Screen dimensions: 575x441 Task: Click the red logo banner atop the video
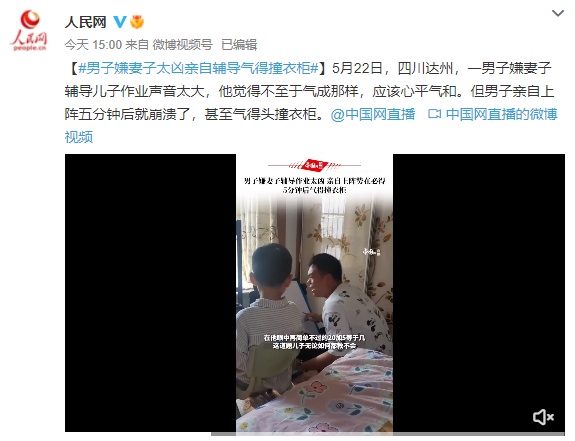(314, 165)
